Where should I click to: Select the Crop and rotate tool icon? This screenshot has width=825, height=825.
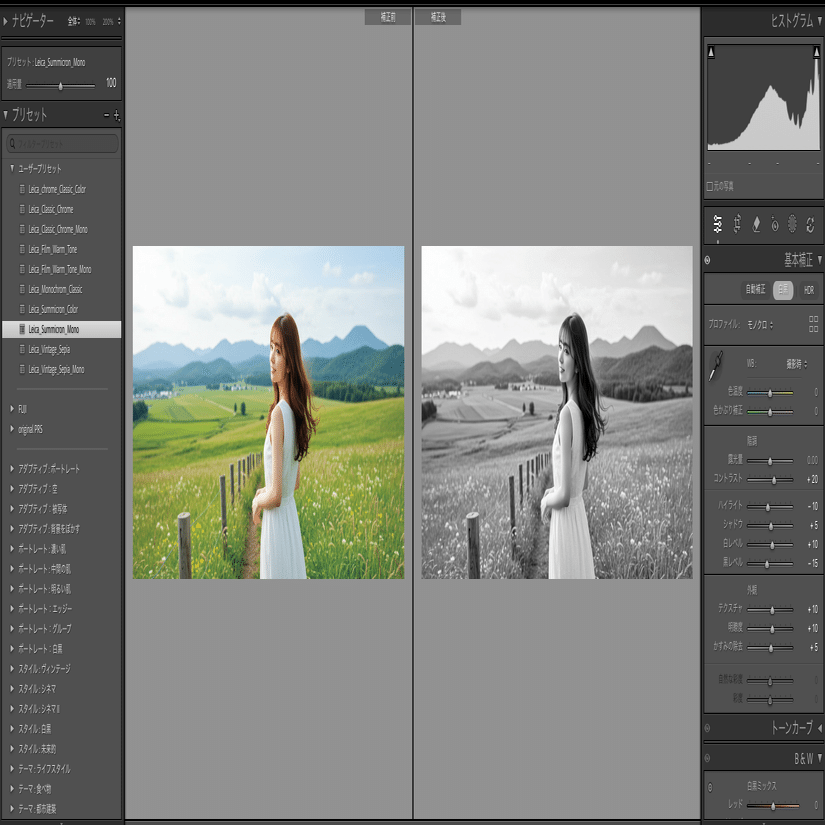click(737, 224)
